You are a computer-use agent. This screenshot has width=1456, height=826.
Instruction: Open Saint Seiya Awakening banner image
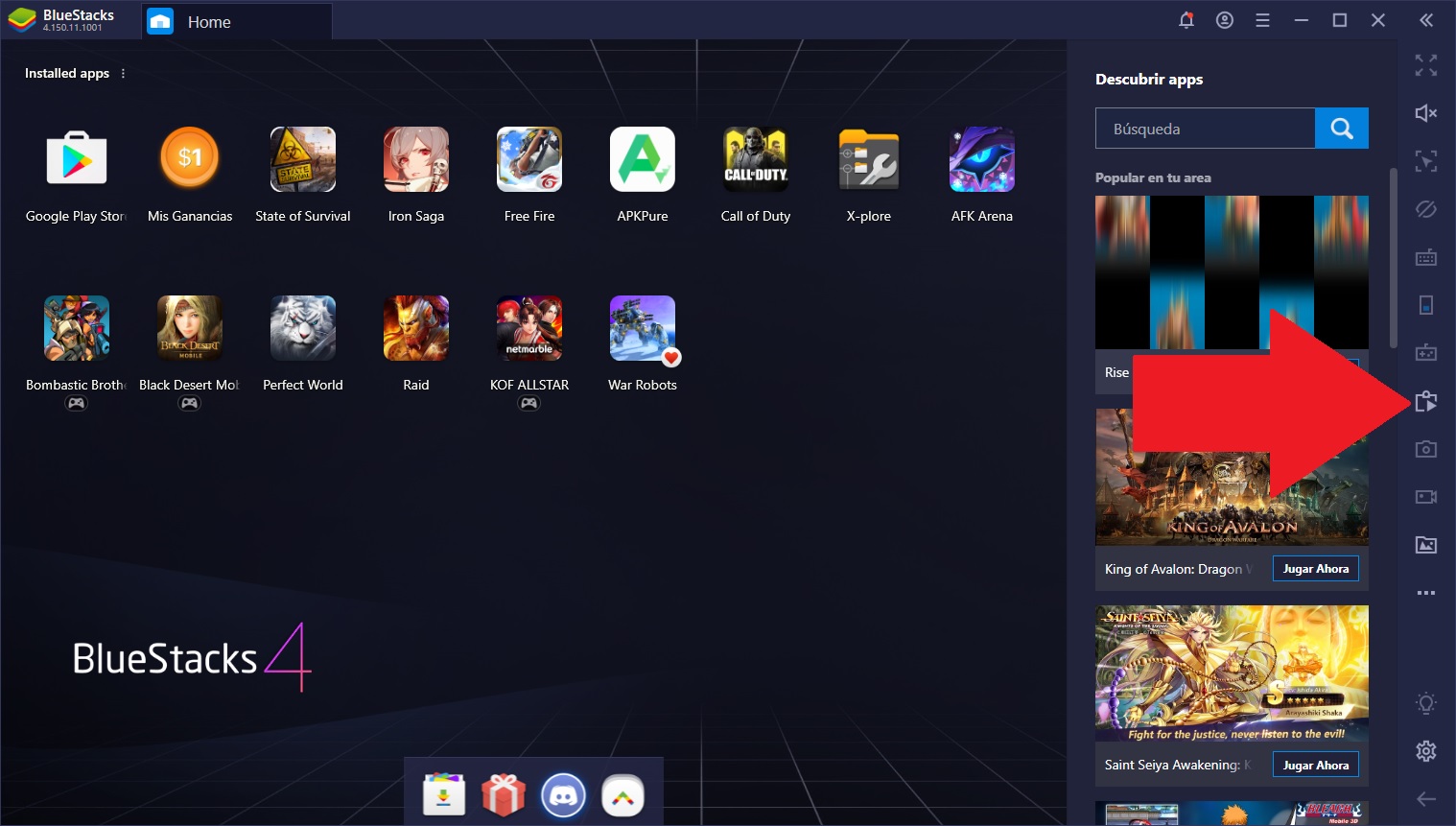click(1232, 673)
